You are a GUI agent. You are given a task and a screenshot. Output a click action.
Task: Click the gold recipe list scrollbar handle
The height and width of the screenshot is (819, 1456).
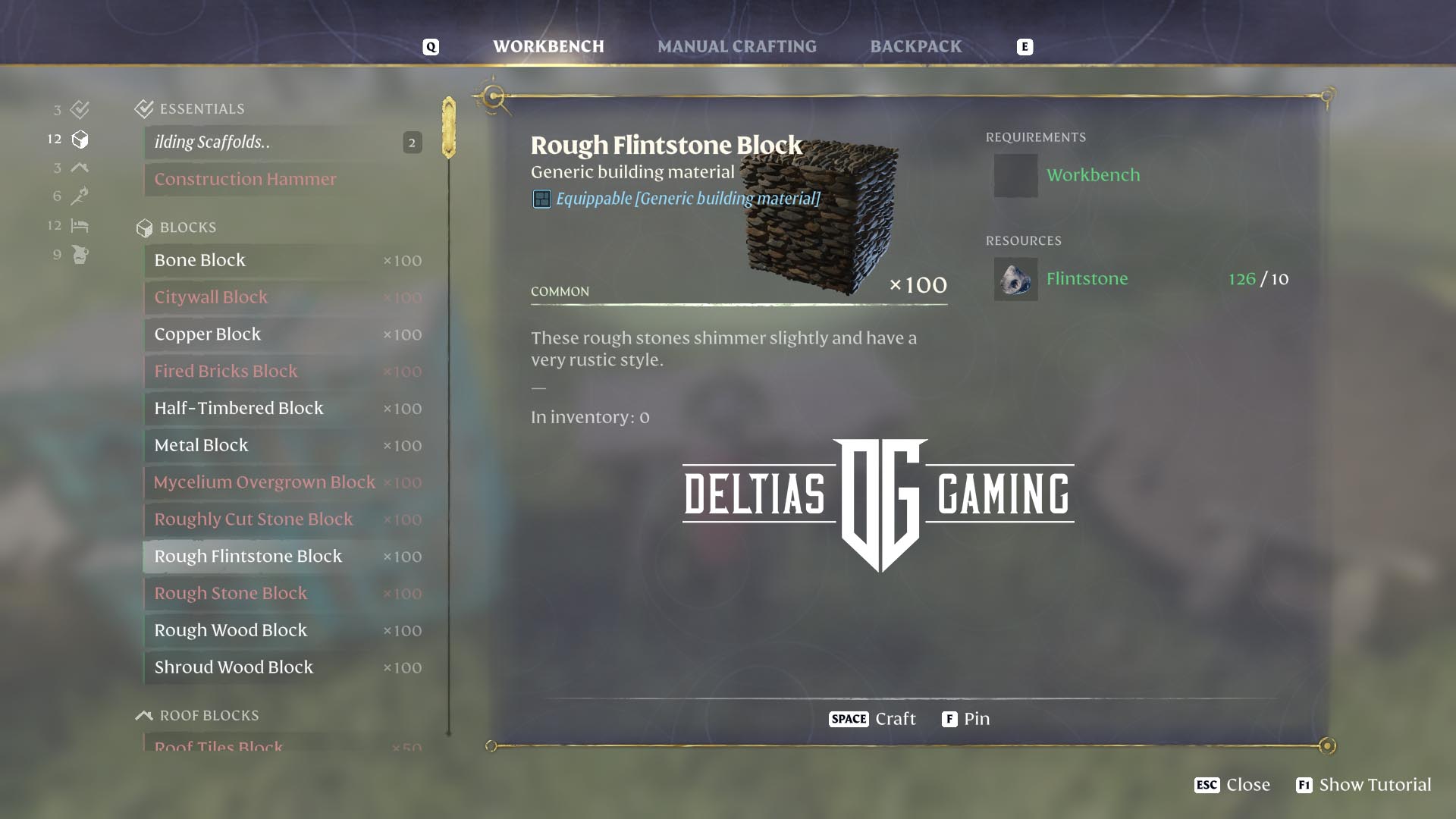449,127
